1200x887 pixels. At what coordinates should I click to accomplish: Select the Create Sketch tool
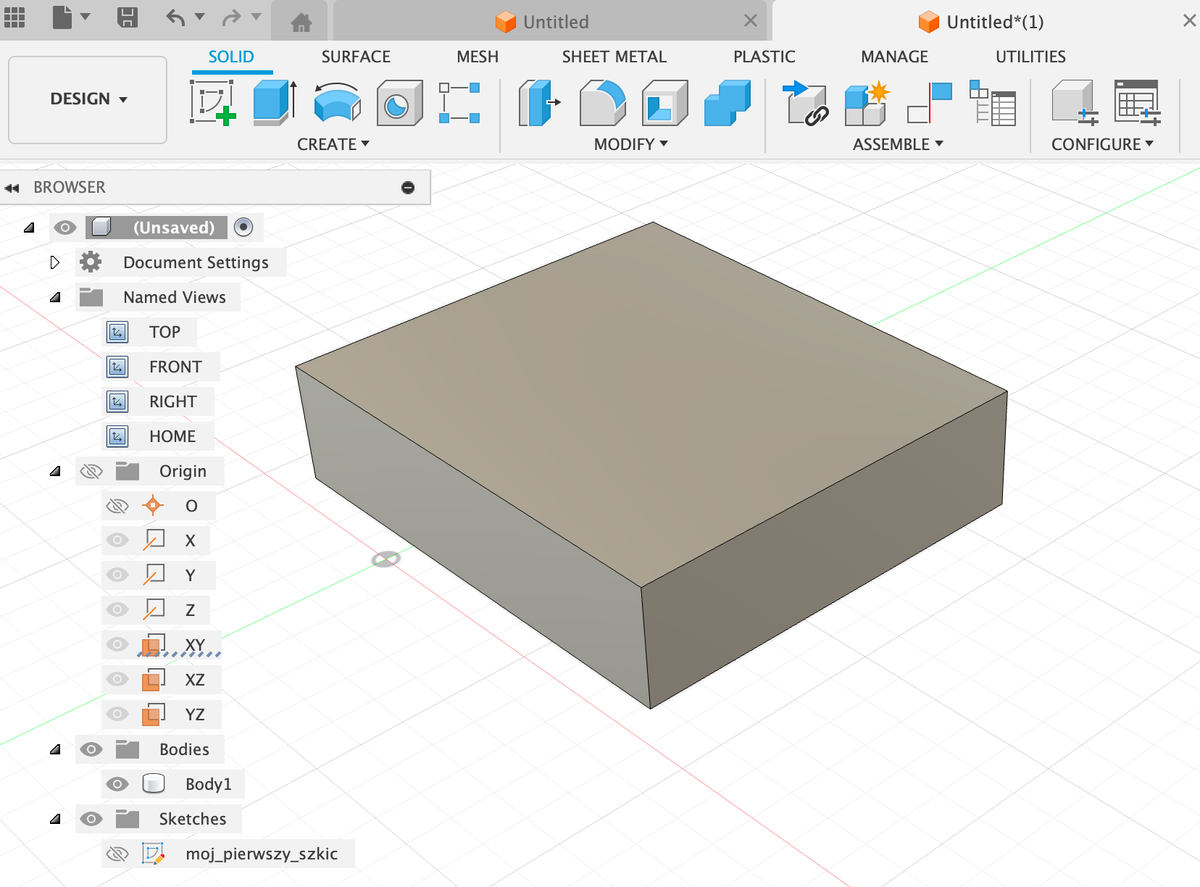[x=213, y=103]
